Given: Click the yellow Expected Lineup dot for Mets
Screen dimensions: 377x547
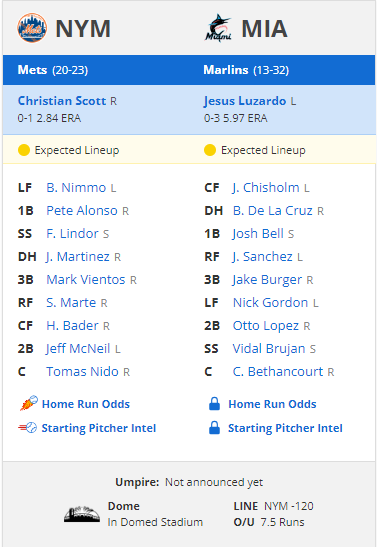Looking at the screenshot, I should tap(24, 150).
